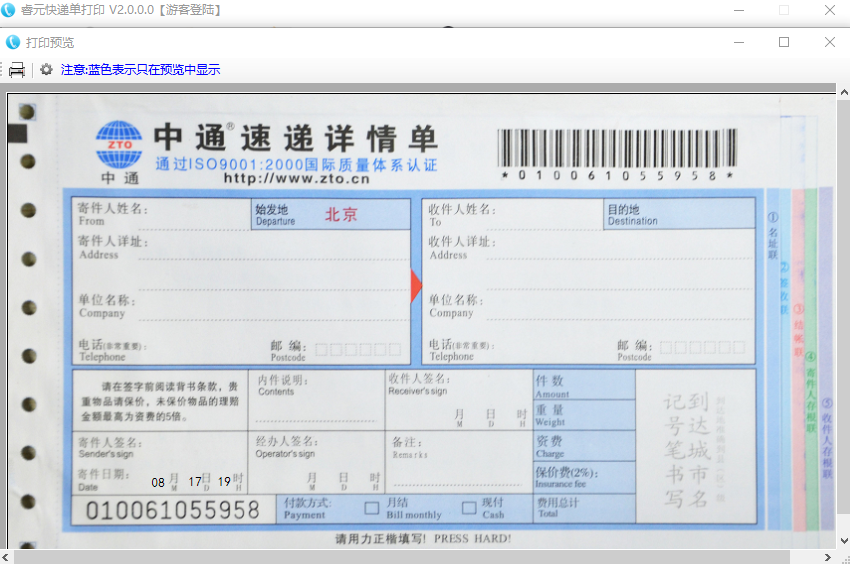The width and height of the screenshot is (850, 564).
Task: Click the vertical scrollbar up arrow
Action: (x=844, y=92)
